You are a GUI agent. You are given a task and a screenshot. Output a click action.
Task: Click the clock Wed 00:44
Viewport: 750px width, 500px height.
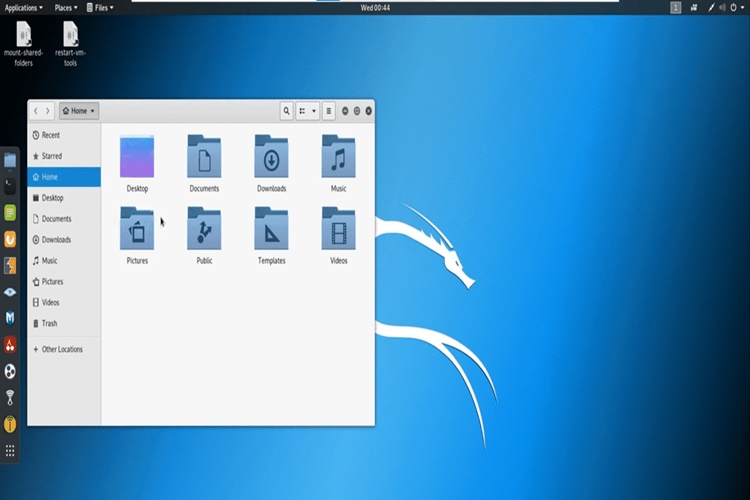(x=375, y=8)
